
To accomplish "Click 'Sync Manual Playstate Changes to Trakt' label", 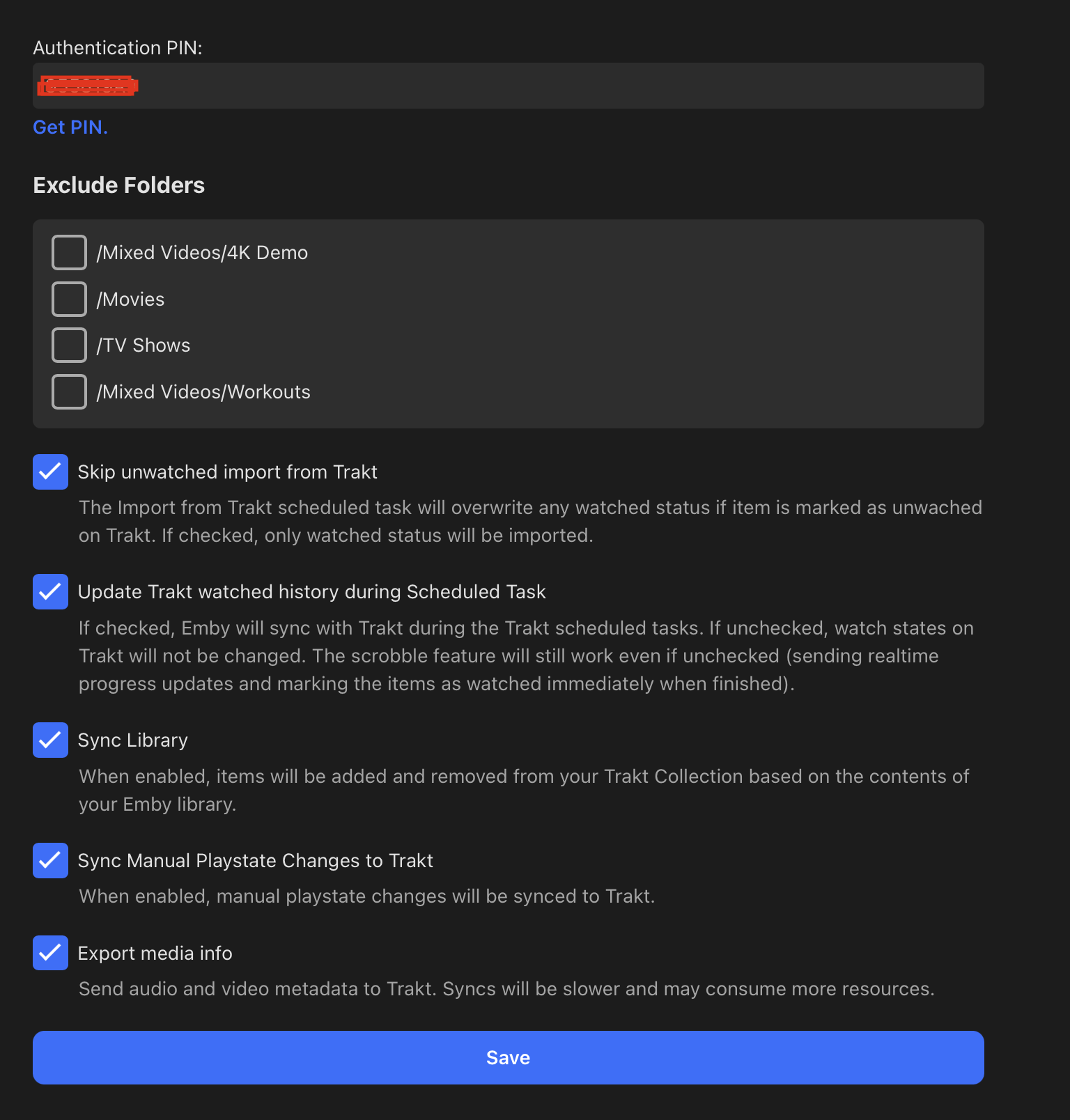I will [x=256, y=861].
